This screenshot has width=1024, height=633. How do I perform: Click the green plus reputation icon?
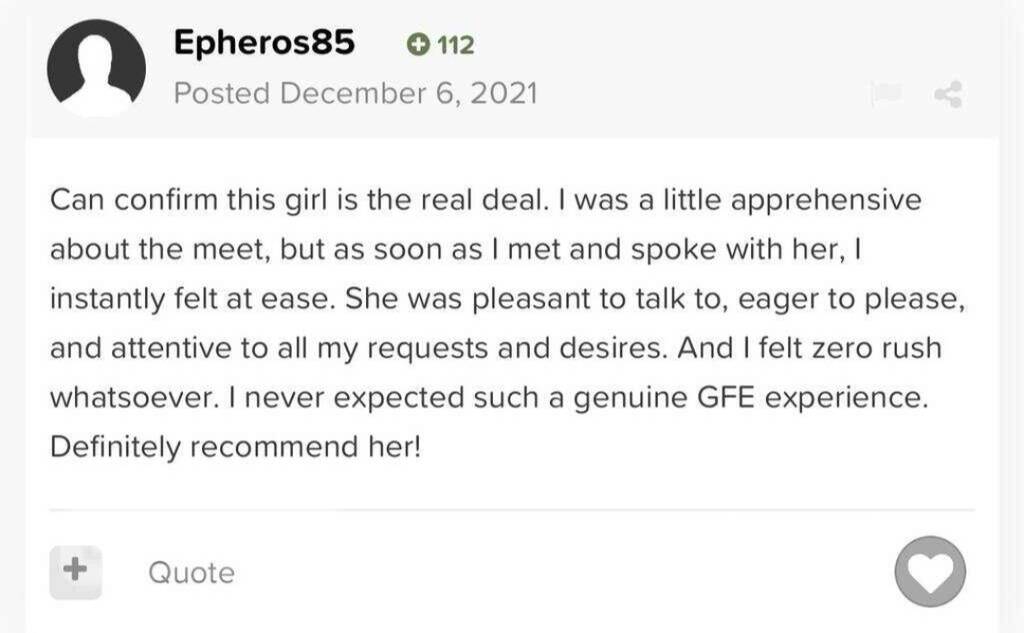[418, 45]
